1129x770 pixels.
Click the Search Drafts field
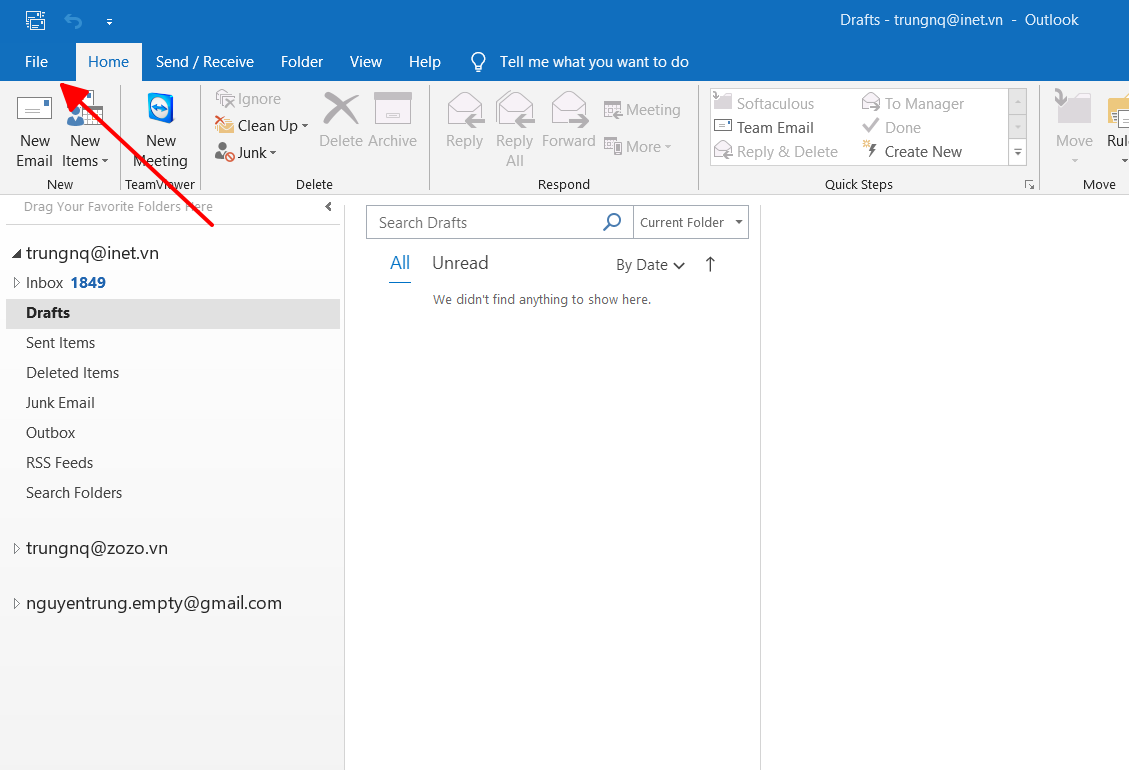pos(484,223)
